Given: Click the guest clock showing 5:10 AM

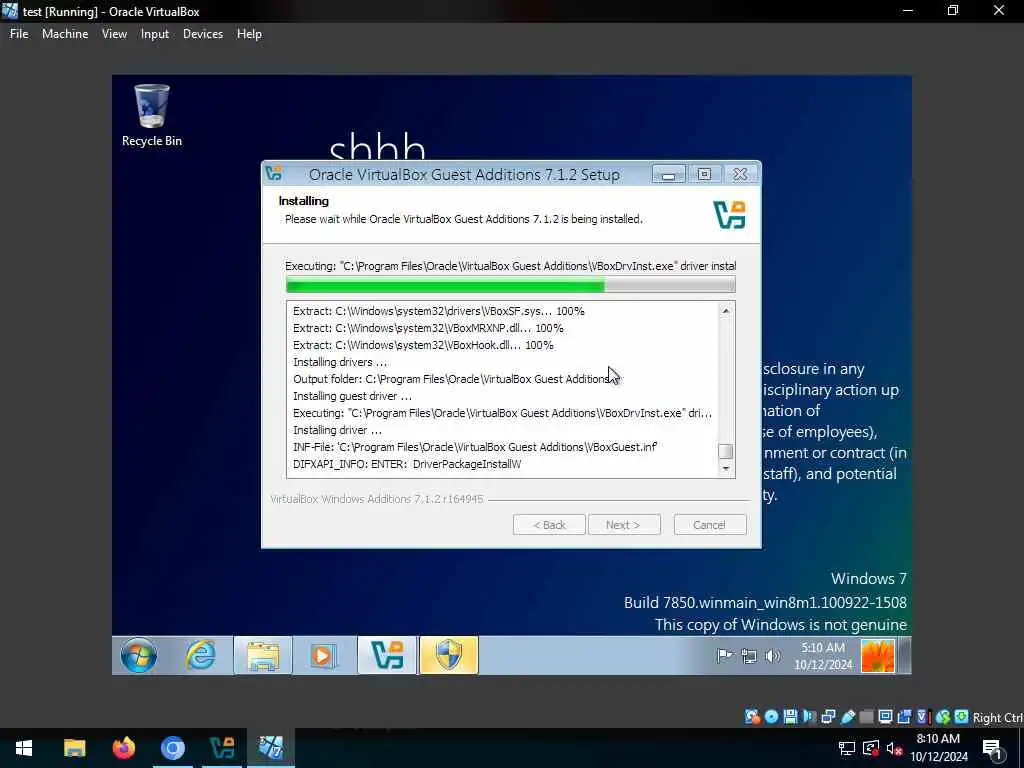Looking at the screenshot, I should (823, 656).
